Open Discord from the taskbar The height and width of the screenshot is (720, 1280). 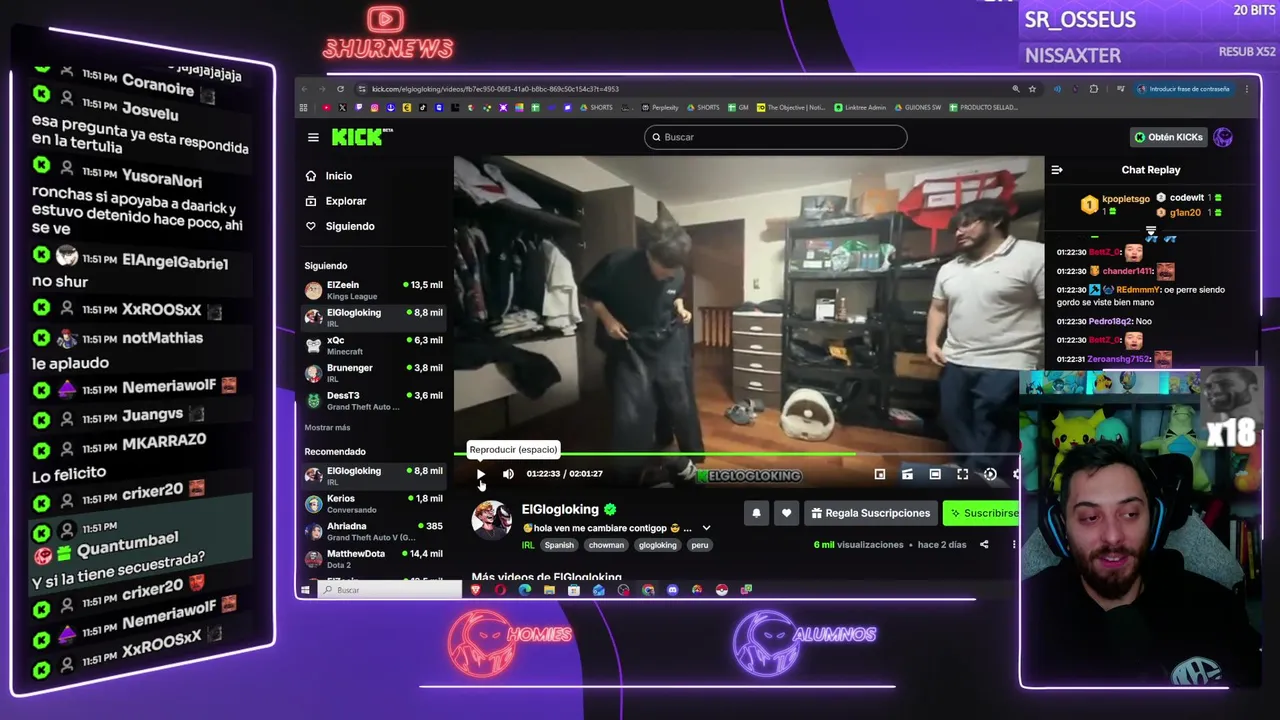click(672, 590)
